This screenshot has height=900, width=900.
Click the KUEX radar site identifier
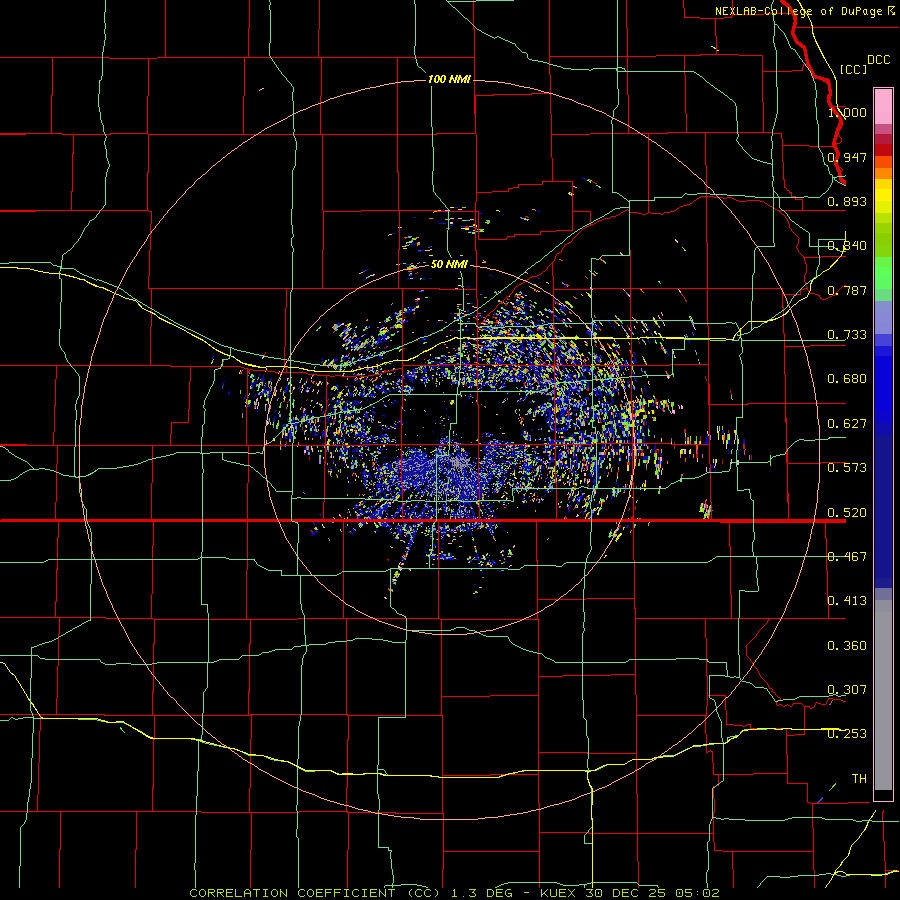pos(557,893)
